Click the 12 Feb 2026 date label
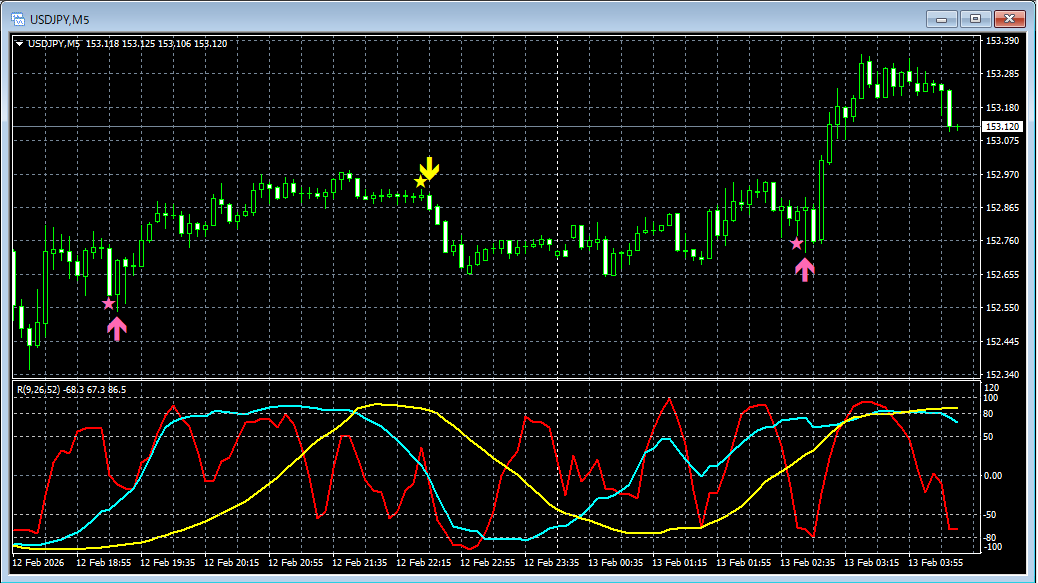Viewport: 1038px width, 583px height. [x=38, y=562]
